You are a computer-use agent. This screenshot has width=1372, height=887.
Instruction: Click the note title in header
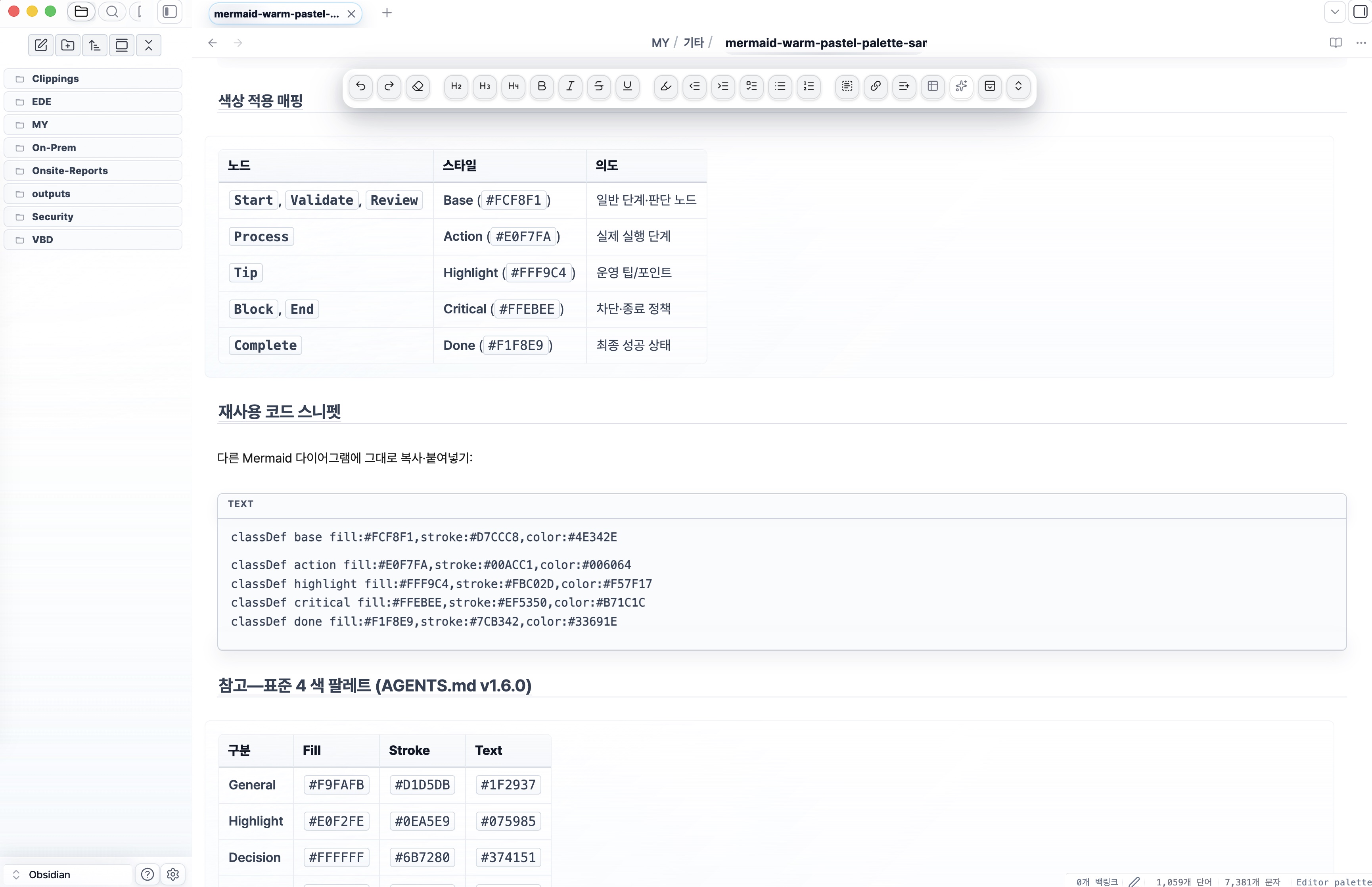click(826, 43)
